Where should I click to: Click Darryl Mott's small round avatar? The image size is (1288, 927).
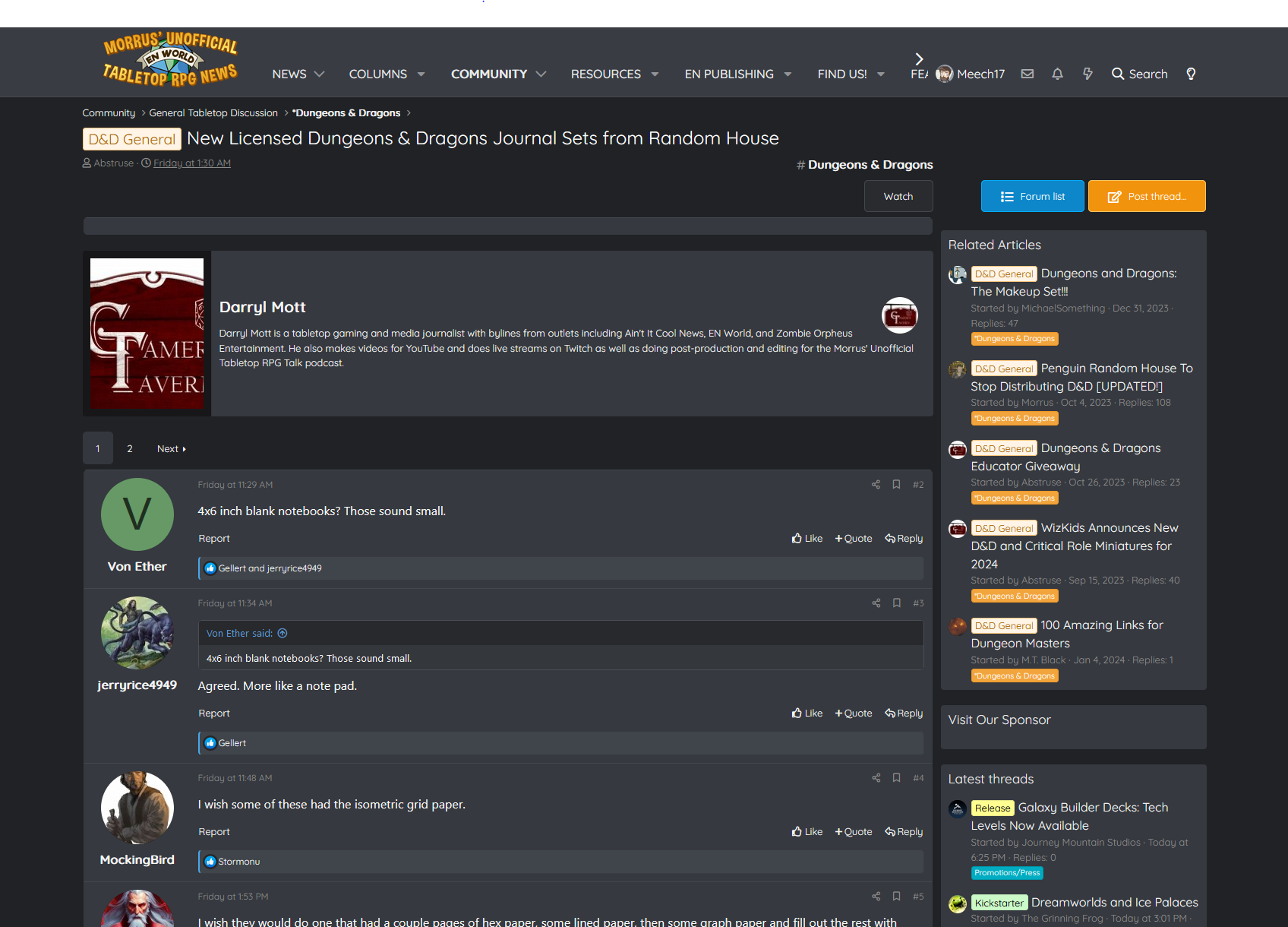point(900,315)
